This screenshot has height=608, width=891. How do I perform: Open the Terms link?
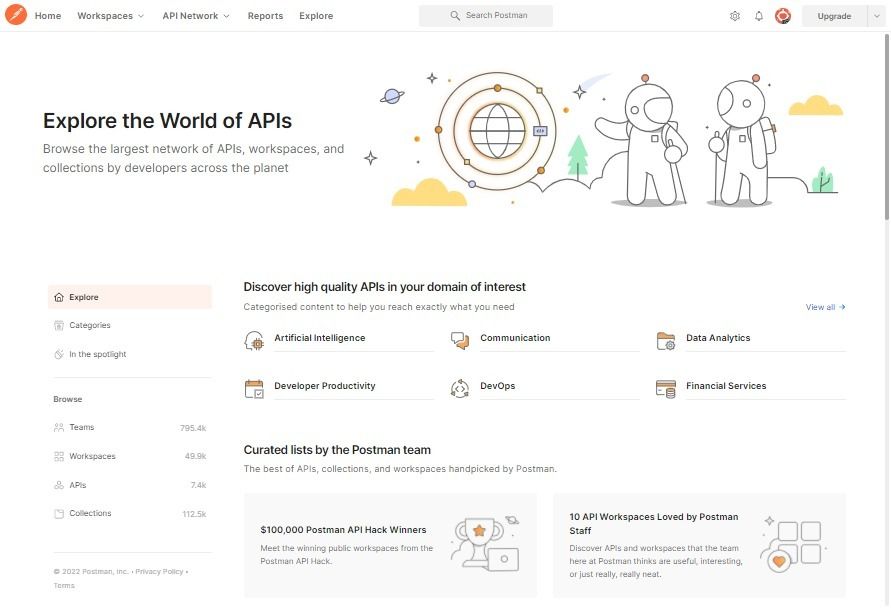[64, 586]
